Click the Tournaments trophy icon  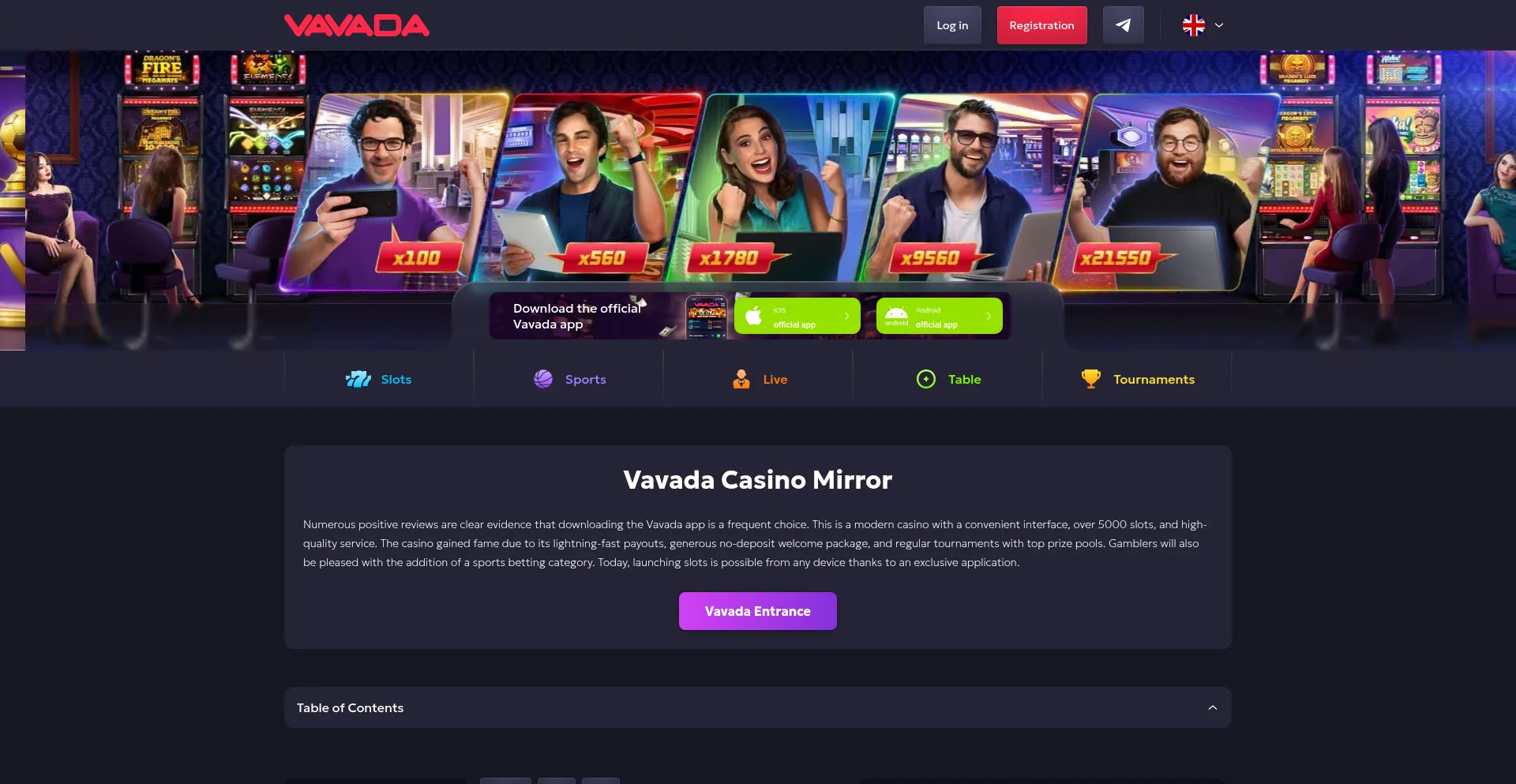click(x=1091, y=379)
